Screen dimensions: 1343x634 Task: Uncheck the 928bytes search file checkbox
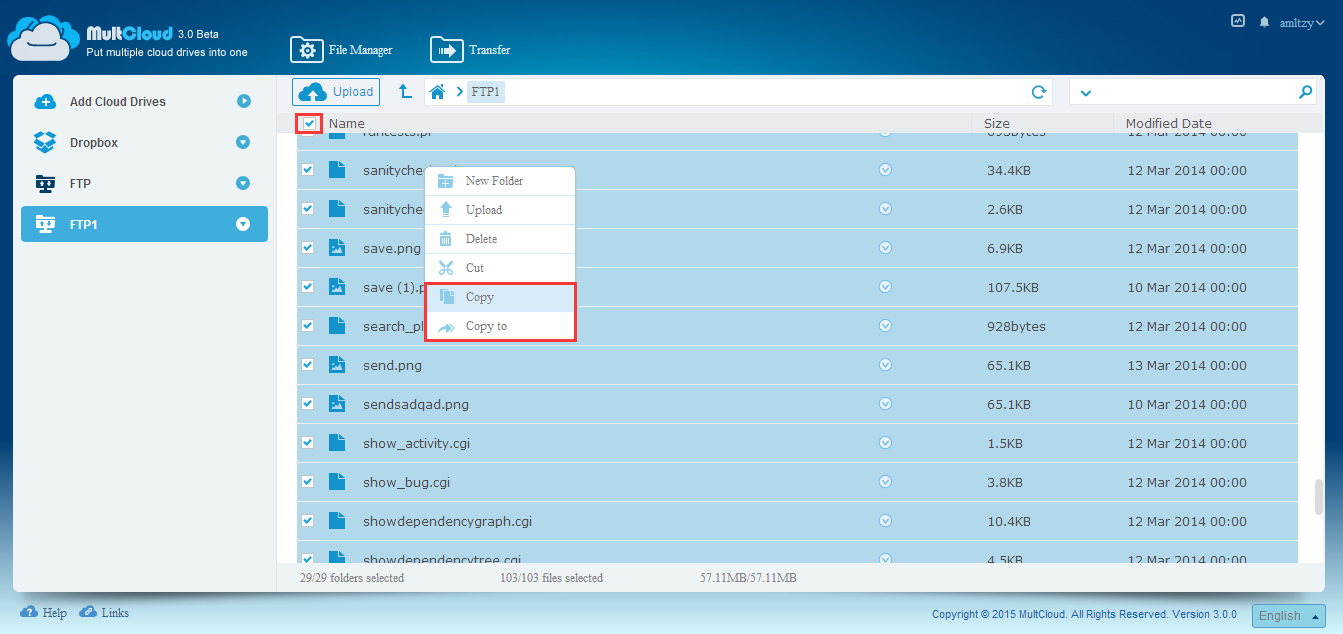pyautogui.click(x=307, y=326)
